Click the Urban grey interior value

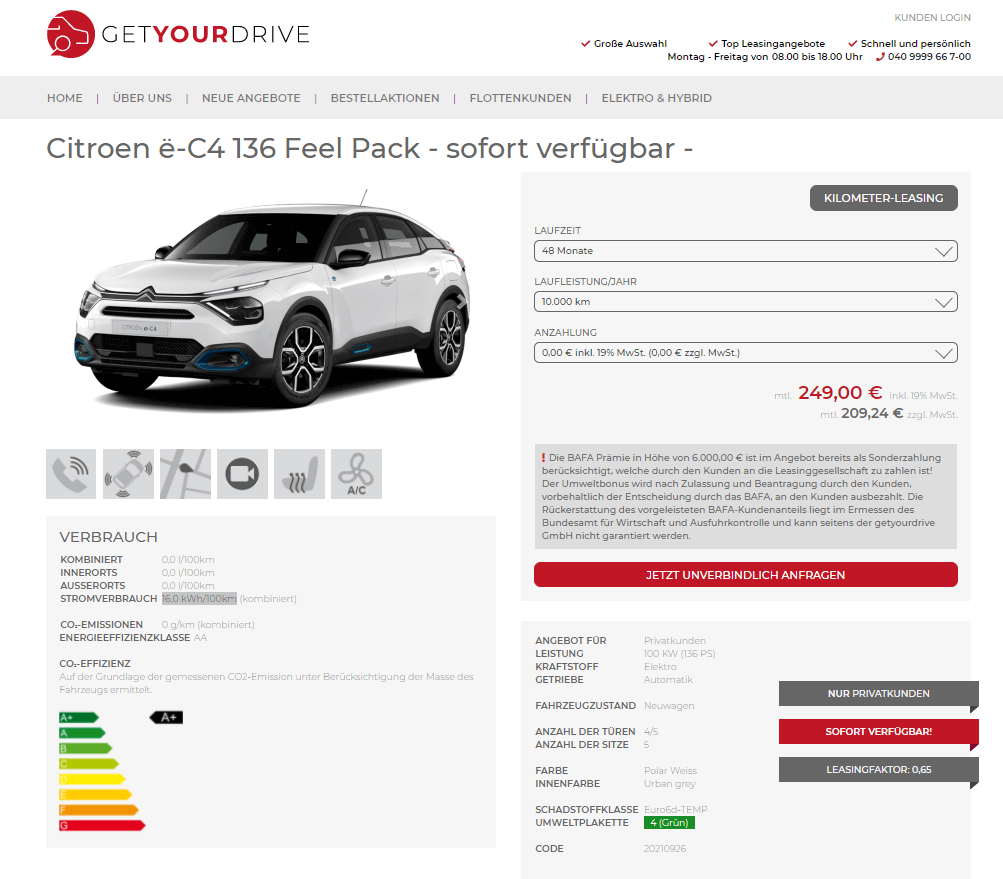670,784
